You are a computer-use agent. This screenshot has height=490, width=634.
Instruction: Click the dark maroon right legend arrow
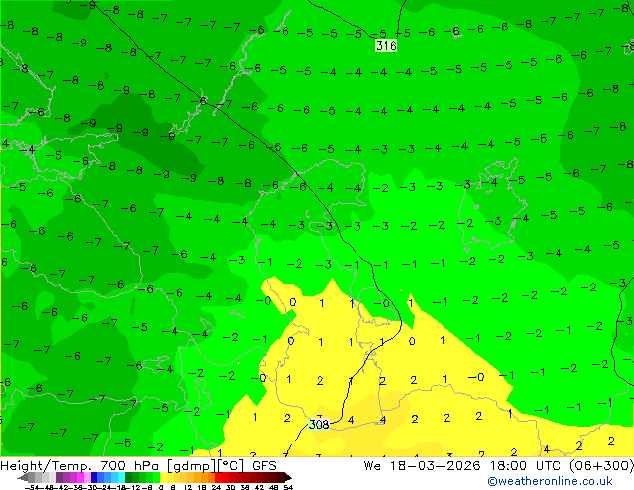tap(288, 477)
